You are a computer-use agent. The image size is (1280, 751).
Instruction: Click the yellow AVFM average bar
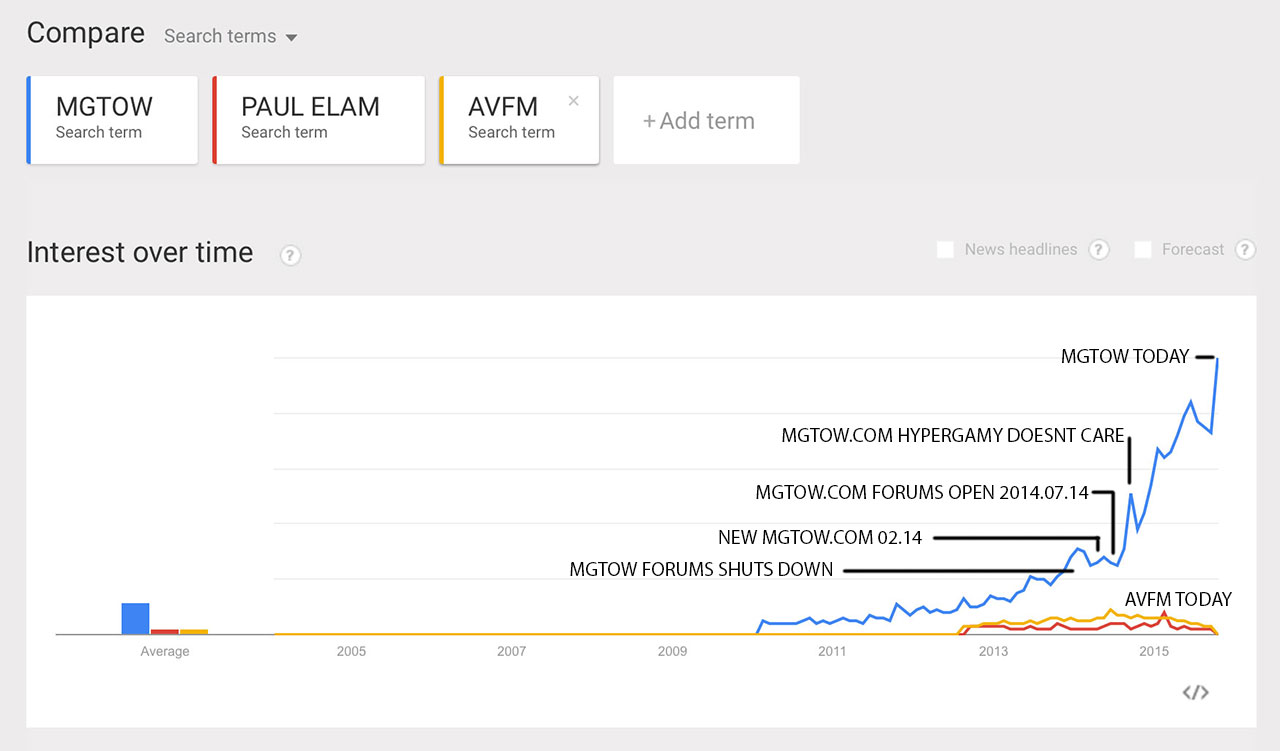tap(193, 631)
